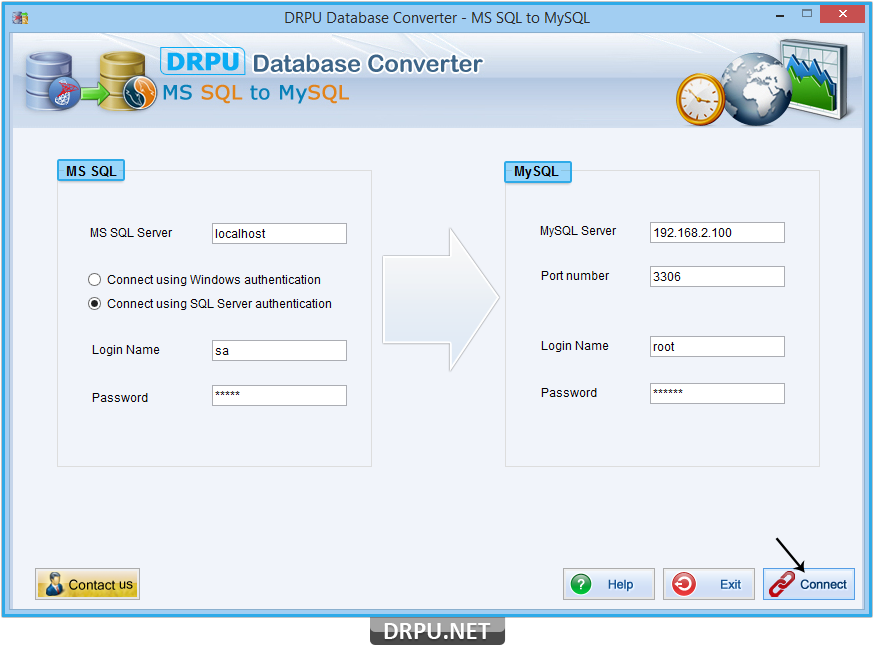Open the Help button
The height and width of the screenshot is (645, 874).
[x=609, y=584]
